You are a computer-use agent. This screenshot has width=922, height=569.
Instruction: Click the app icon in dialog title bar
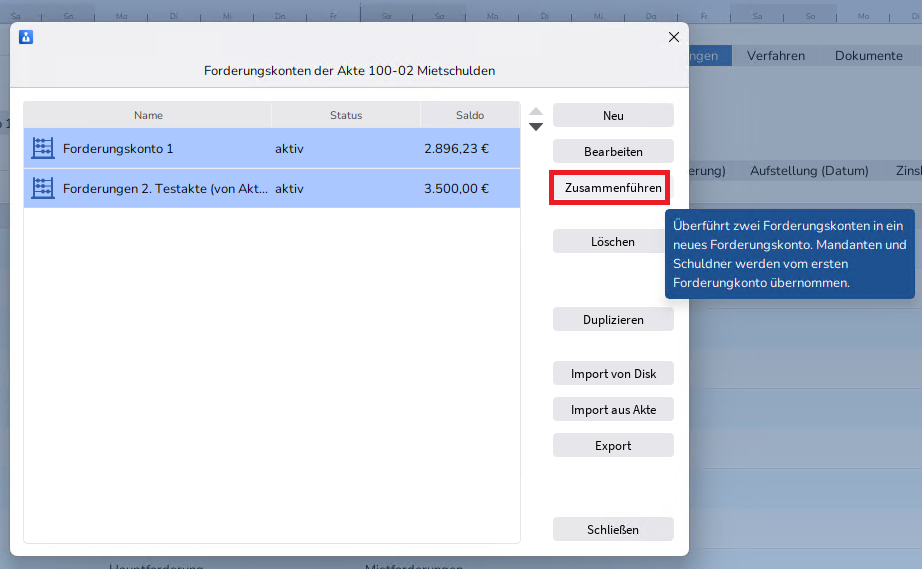pos(26,37)
